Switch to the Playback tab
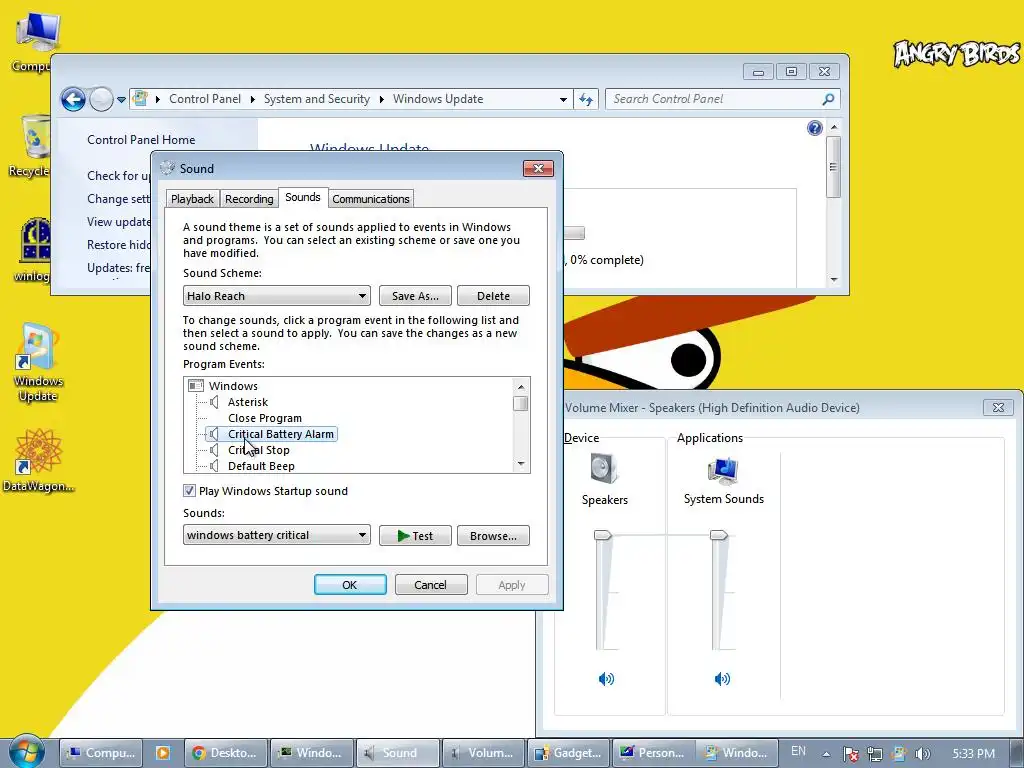 click(192, 199)
